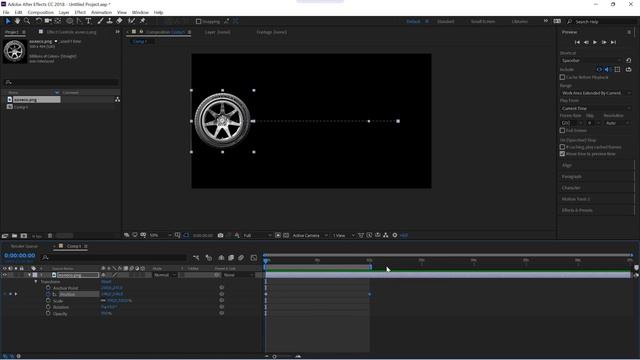Open the viewer Resolution dropdown showing Full
The height and width of the screenshot is (360, 640).
click(257, 235)
